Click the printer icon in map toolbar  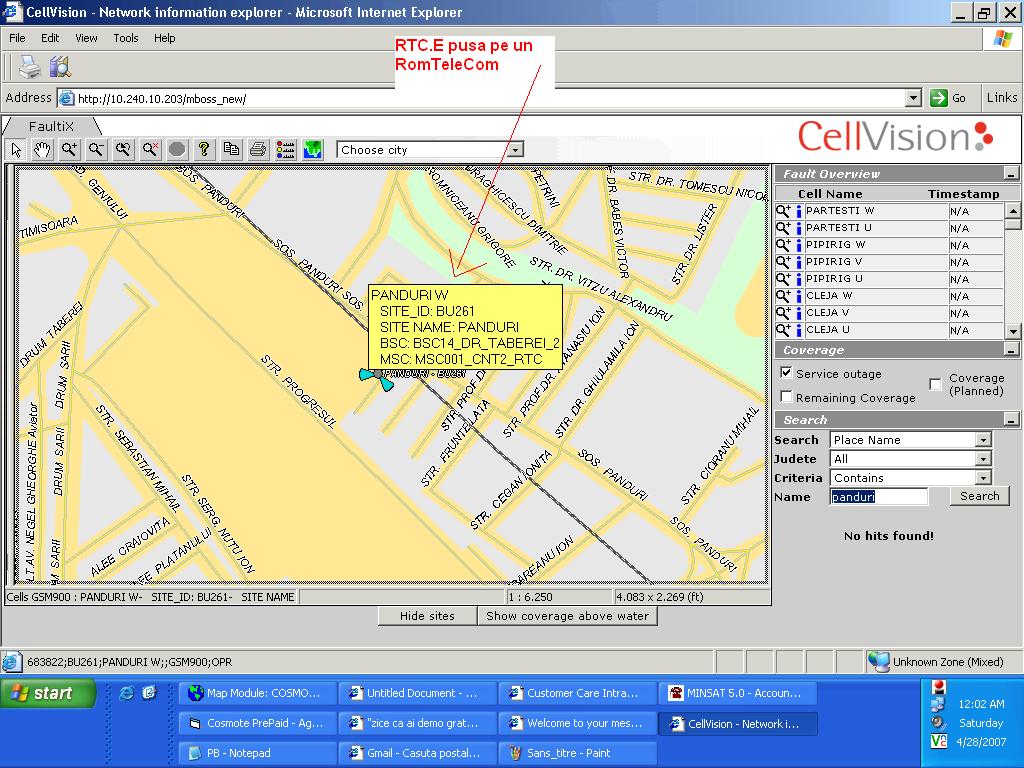[x=258, y=149]
